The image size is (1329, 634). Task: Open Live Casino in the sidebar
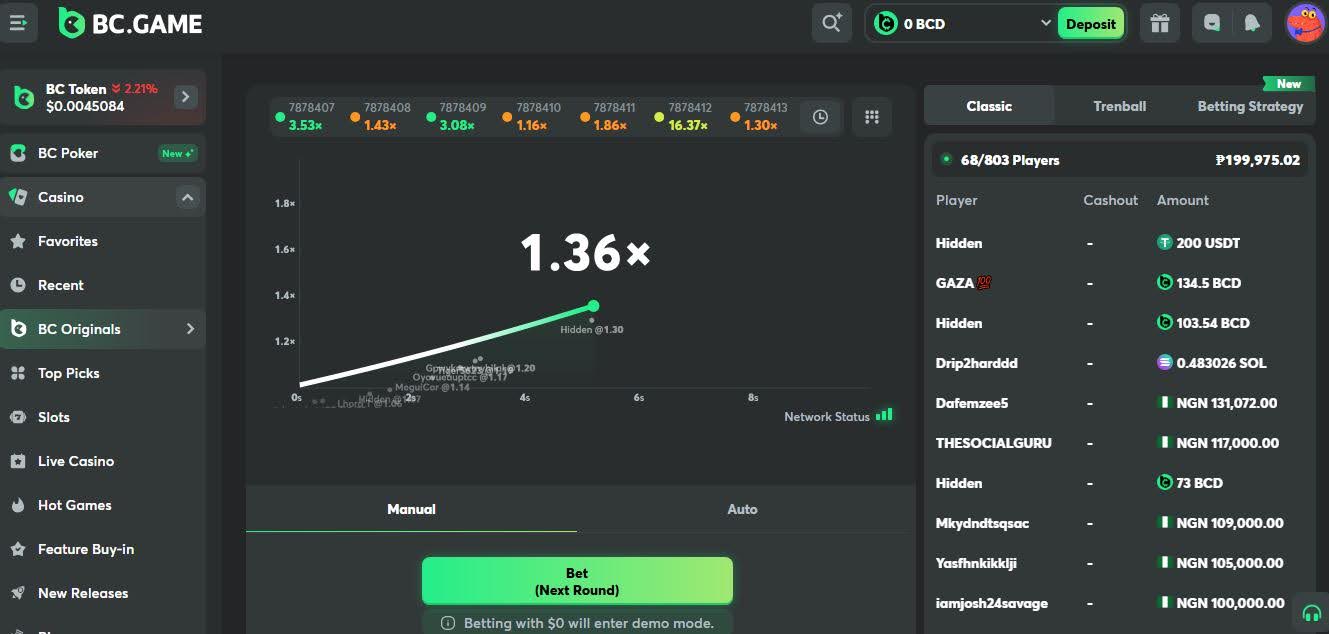(x=76, y=461)
